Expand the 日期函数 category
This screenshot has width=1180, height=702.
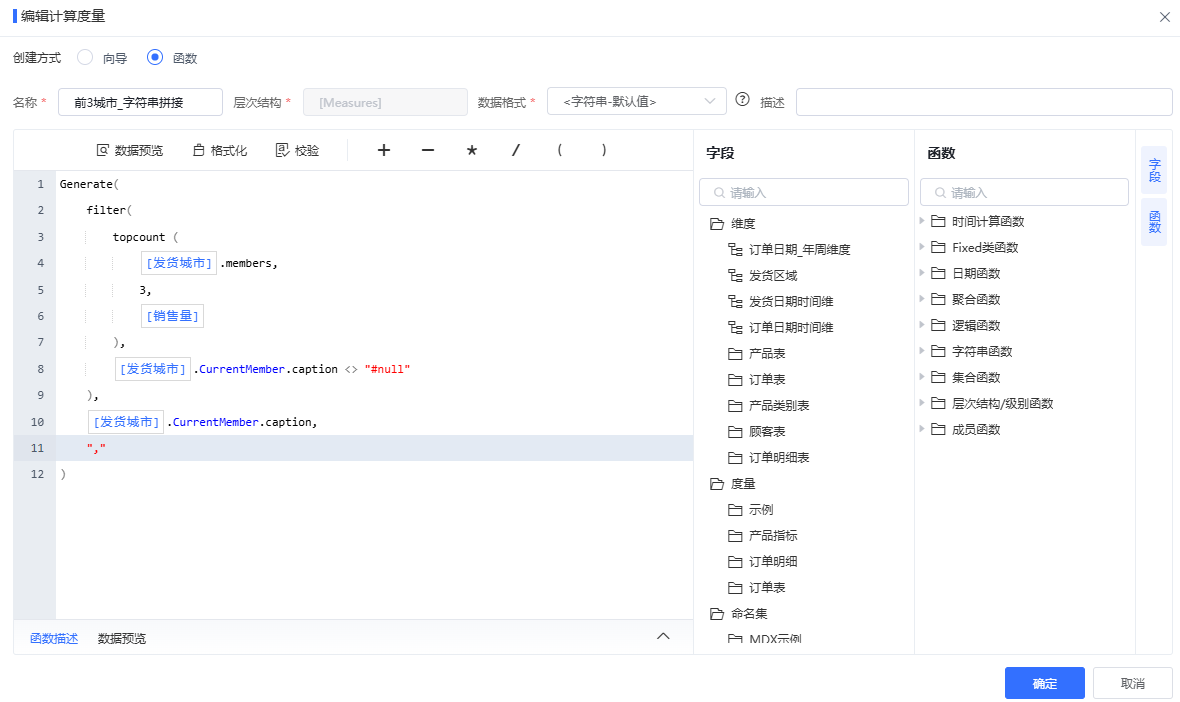922,273
